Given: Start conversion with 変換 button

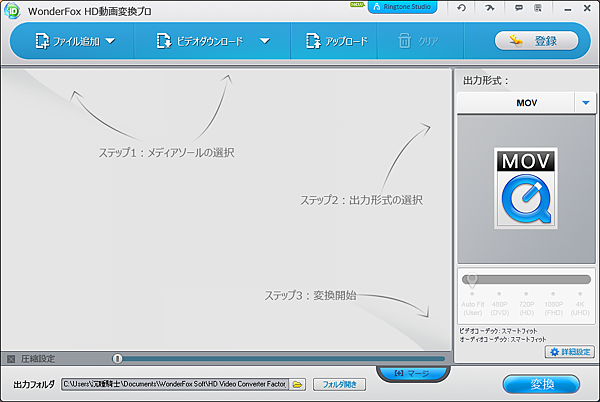Looking at the screenshot, I should pos(541,384).
